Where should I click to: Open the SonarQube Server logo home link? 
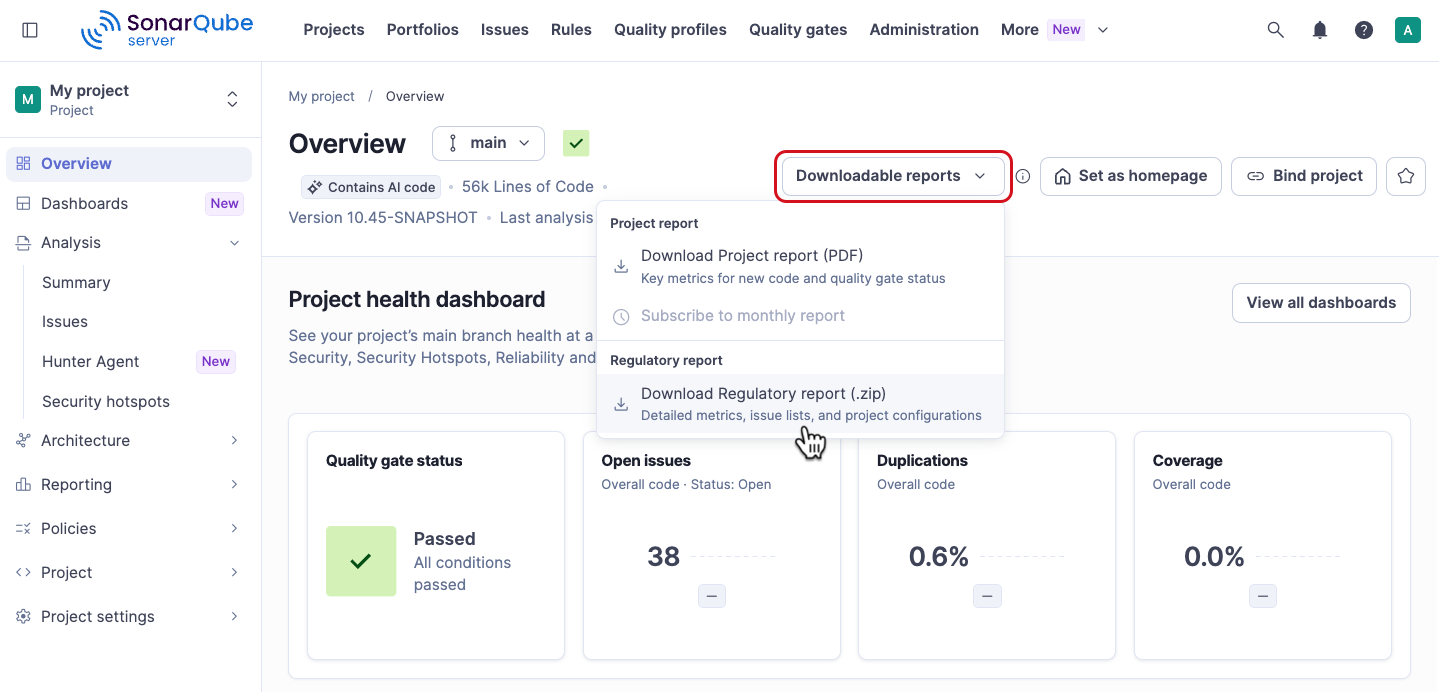(x=167, y=30)
